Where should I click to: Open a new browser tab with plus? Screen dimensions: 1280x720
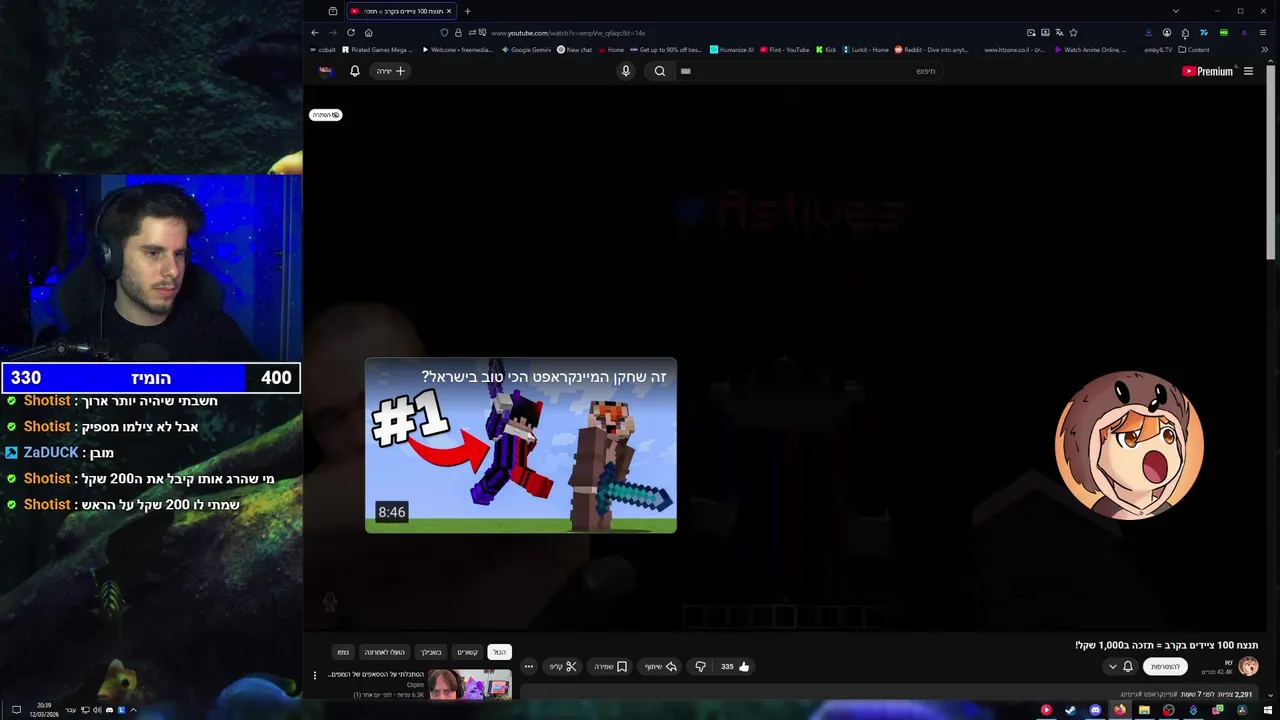click(x=467, y=11)
